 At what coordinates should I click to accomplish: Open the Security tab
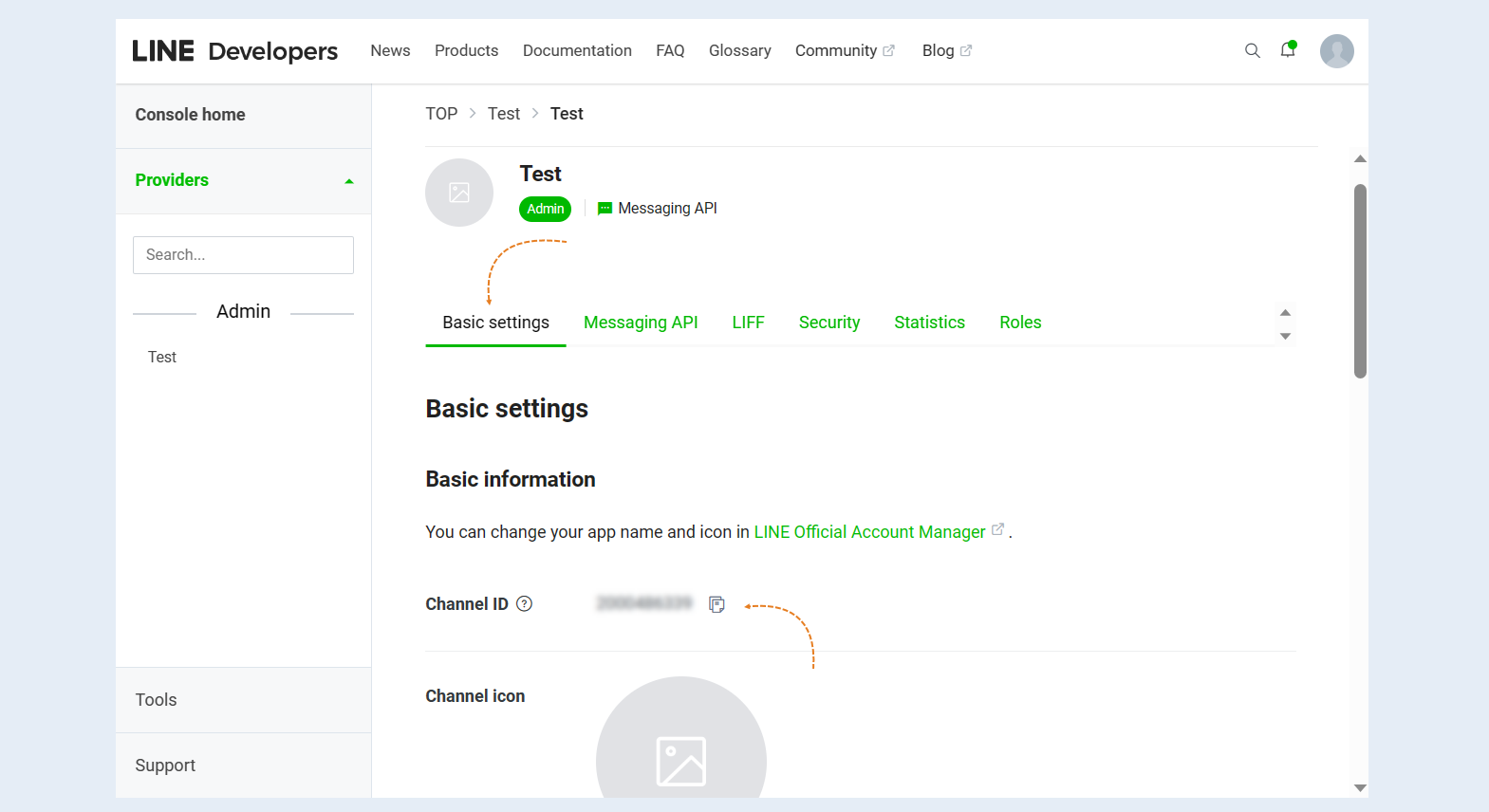click(x=829, y=323)
